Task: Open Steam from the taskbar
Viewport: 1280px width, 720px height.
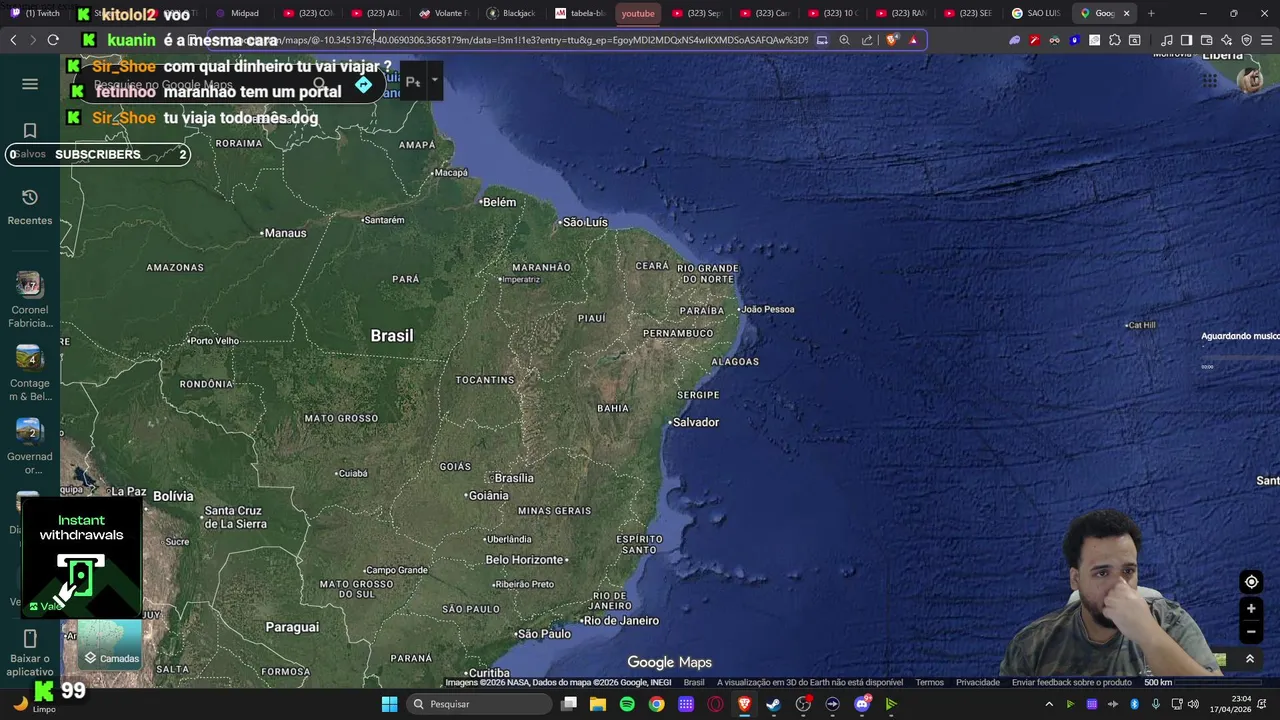Action: [773, 704]
